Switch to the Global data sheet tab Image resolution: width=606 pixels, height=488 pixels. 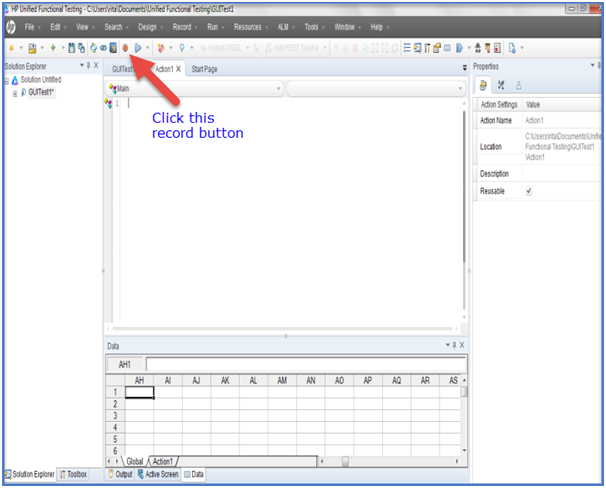click(134, 461)
